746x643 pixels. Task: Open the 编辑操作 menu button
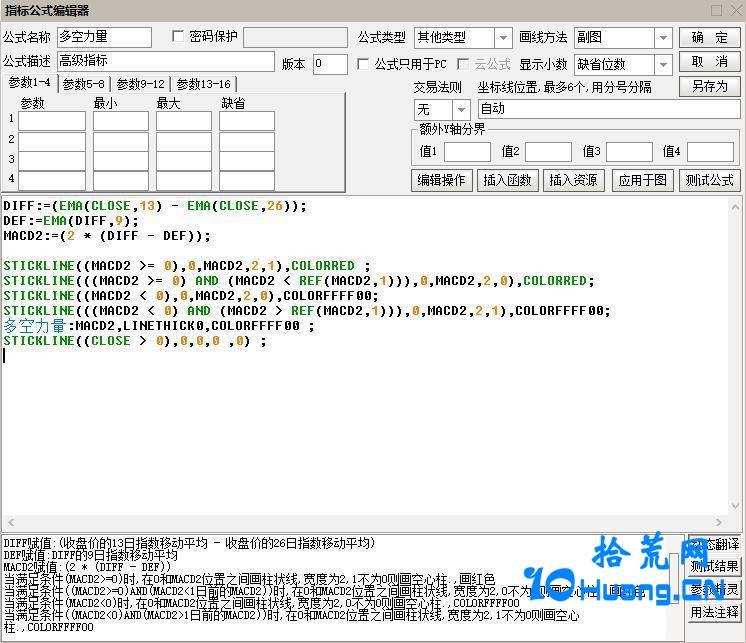[442, 180]
